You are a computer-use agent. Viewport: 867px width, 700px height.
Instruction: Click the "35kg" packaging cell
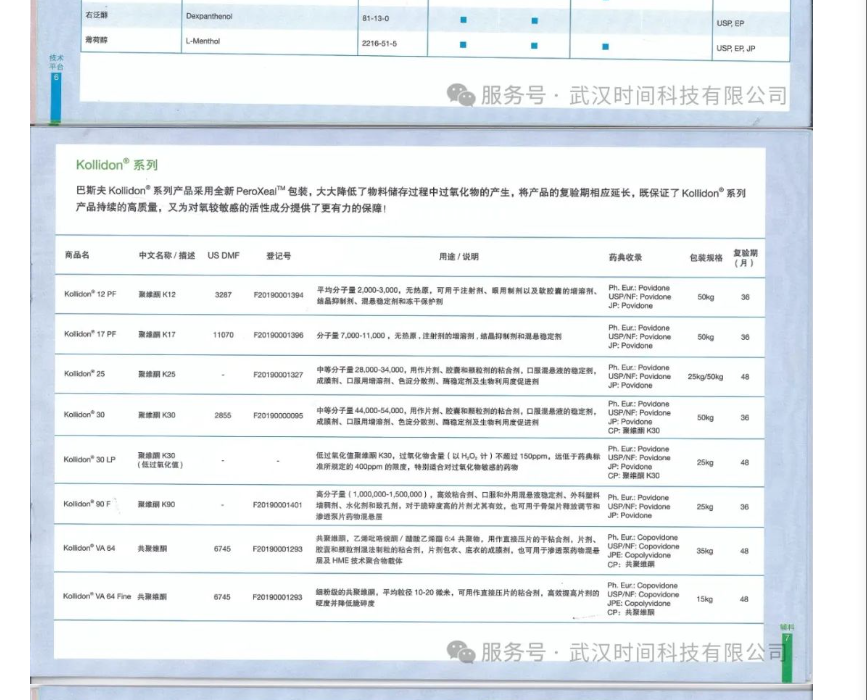point(705,551)
